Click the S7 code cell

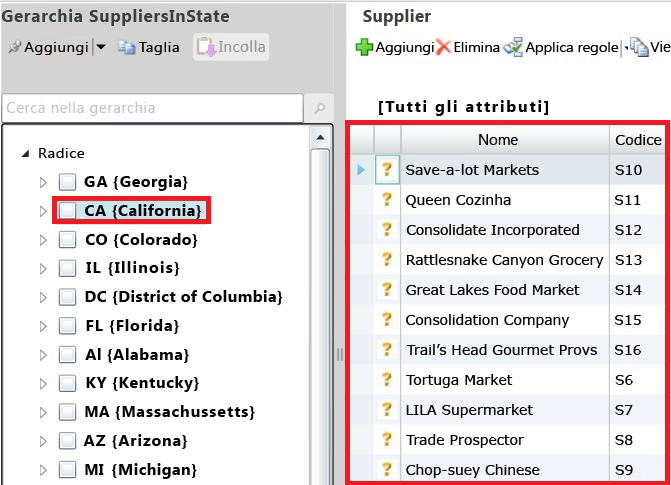638,410
